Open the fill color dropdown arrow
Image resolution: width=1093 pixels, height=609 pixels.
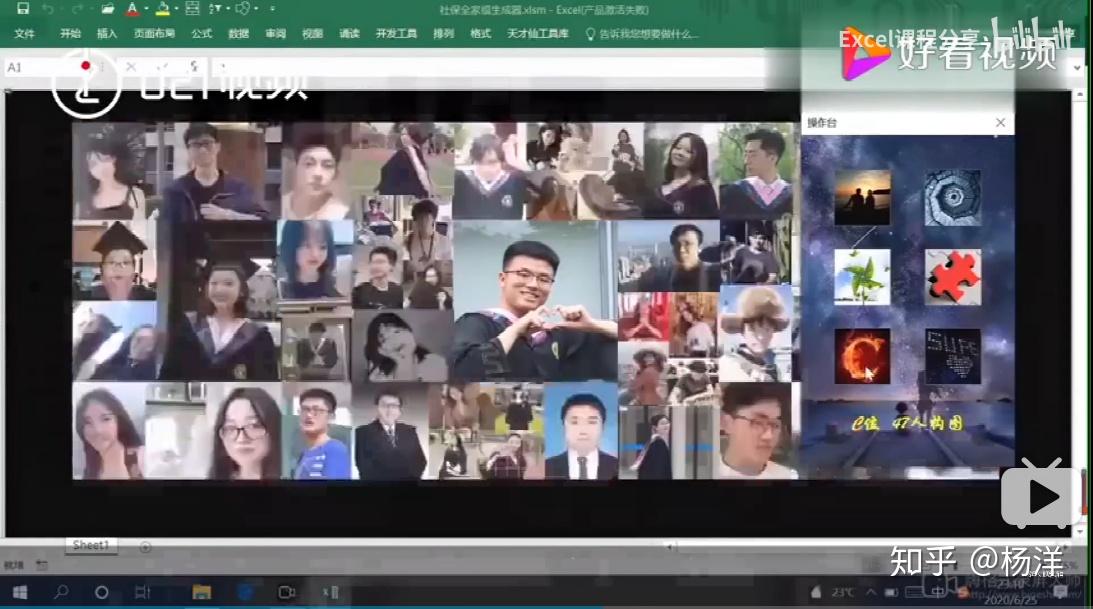pos(177,8)
